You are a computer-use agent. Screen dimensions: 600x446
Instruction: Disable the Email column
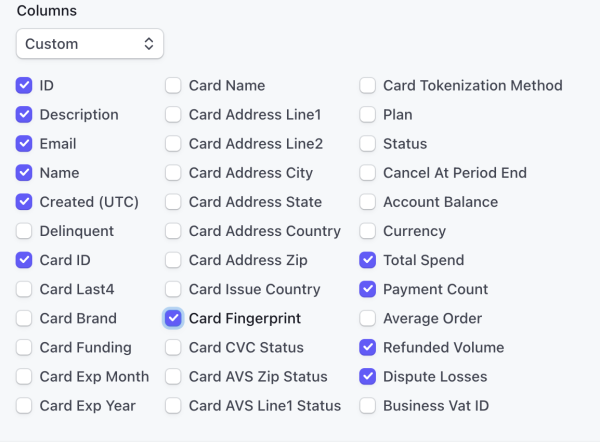(24, 144)
